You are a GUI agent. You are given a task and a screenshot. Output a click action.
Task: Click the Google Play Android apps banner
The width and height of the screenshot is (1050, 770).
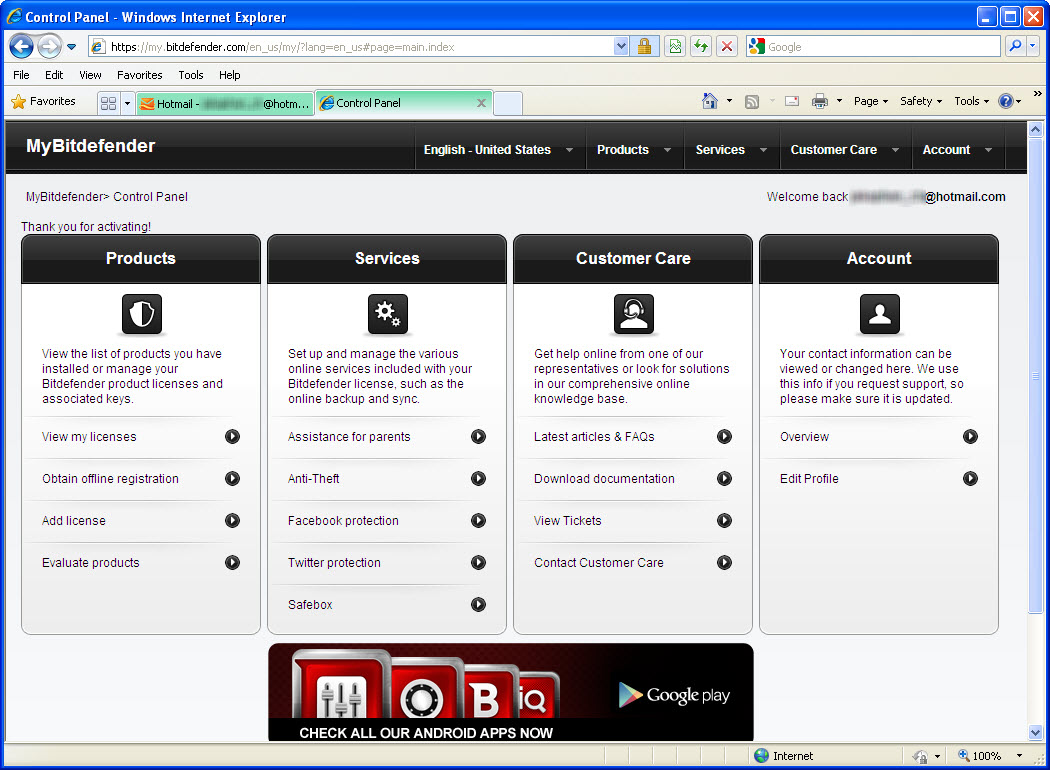pos(510,692)
